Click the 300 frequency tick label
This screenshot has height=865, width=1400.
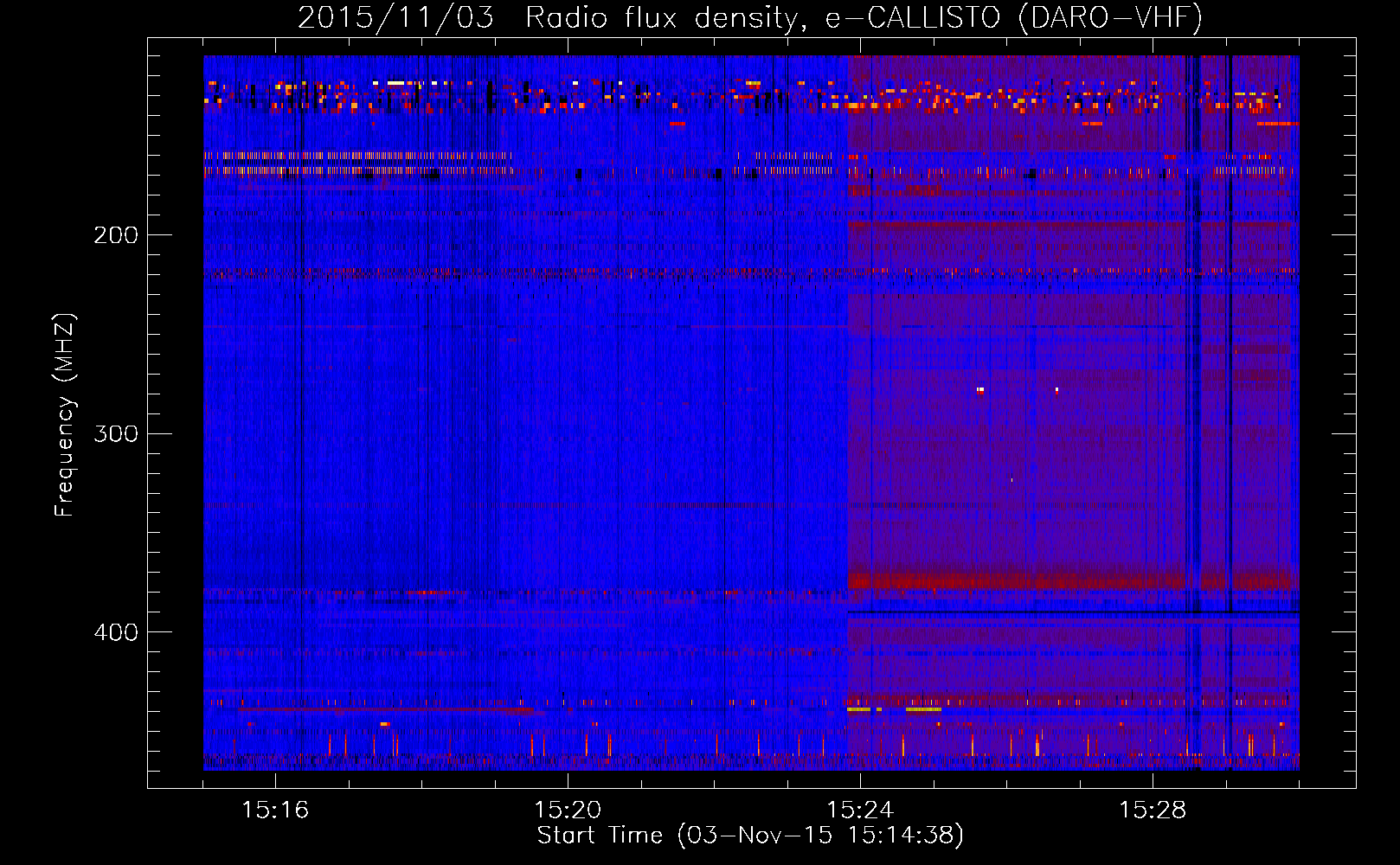click(x=116, y=433)
